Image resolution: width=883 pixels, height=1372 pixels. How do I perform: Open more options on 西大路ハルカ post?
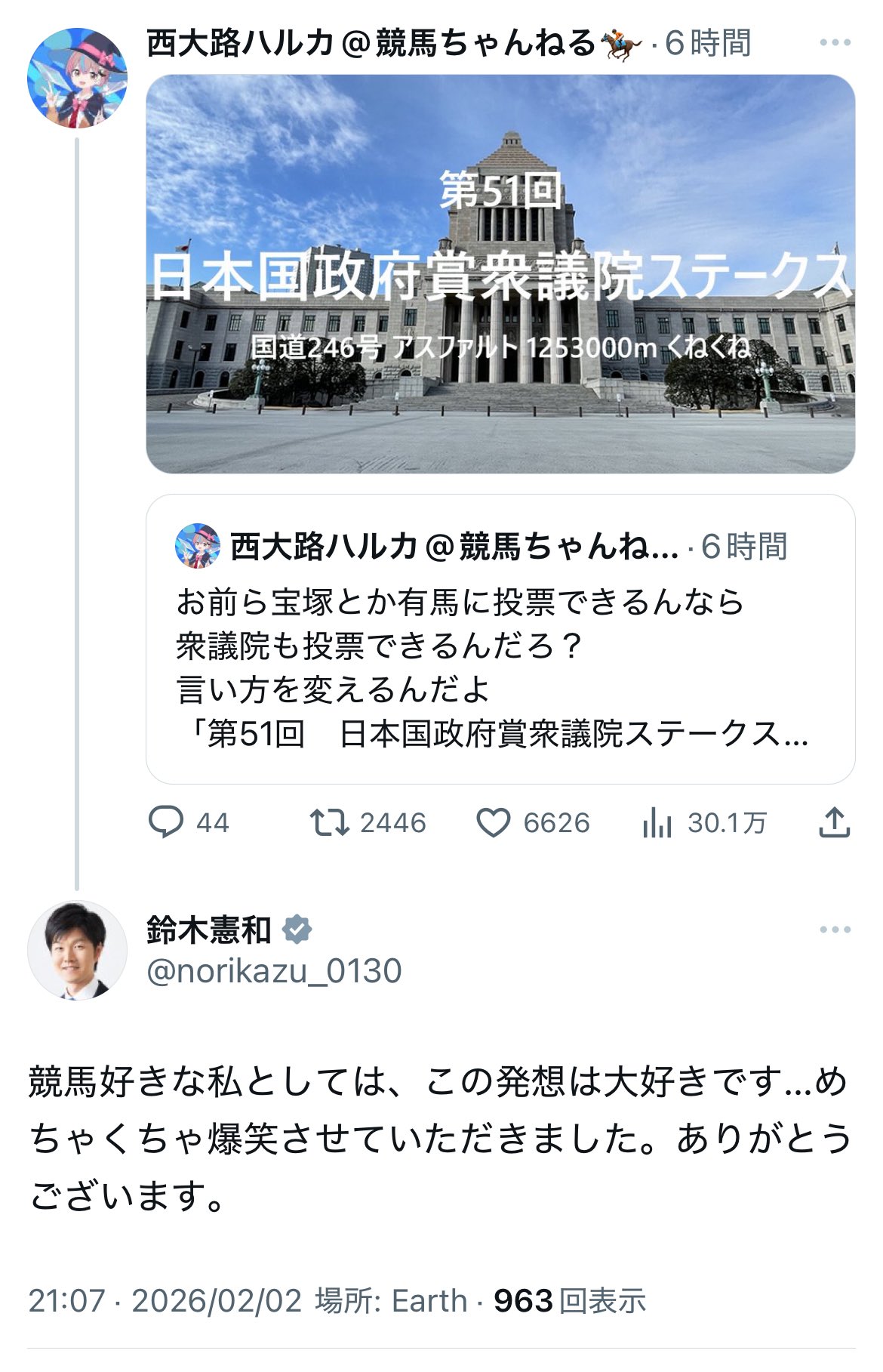tap(835, 43)
